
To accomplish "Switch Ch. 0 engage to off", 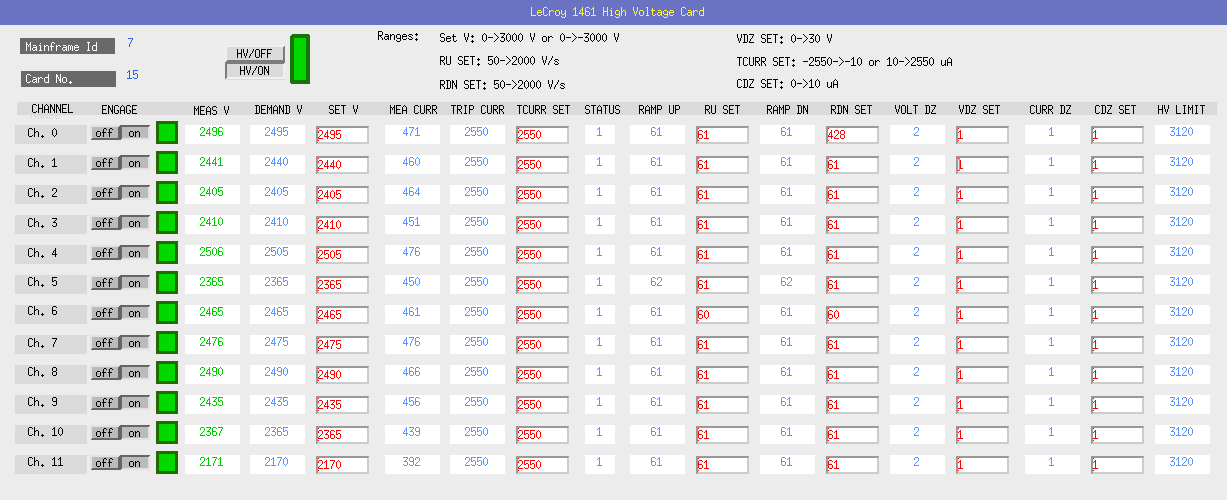I will 104,133.
